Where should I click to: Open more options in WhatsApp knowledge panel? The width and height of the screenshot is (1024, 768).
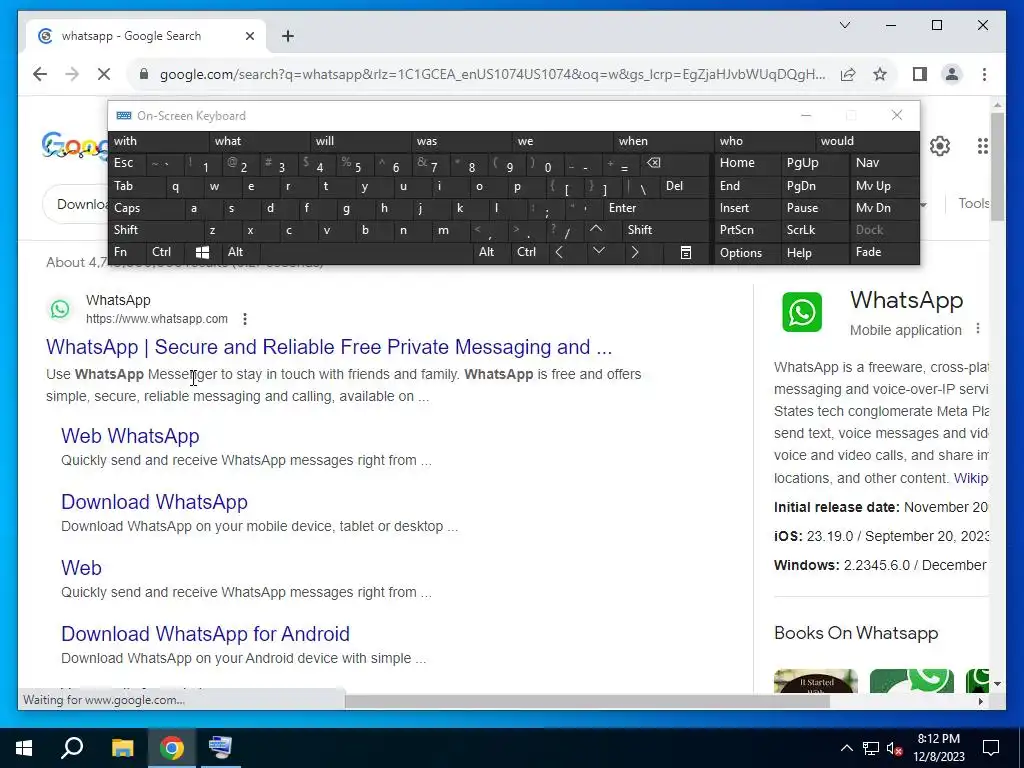(x=978, y=328)
